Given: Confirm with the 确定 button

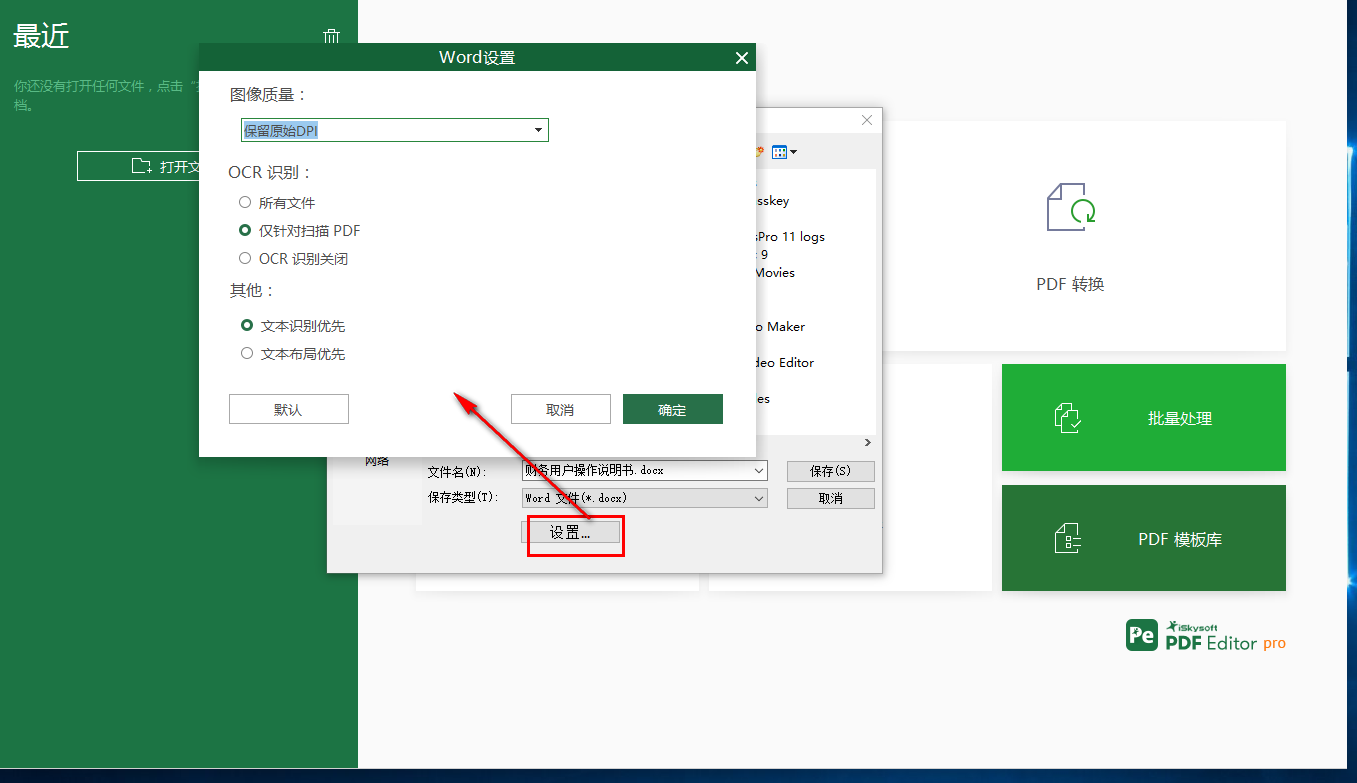Looking at the screenshot, I should [672, 408].
